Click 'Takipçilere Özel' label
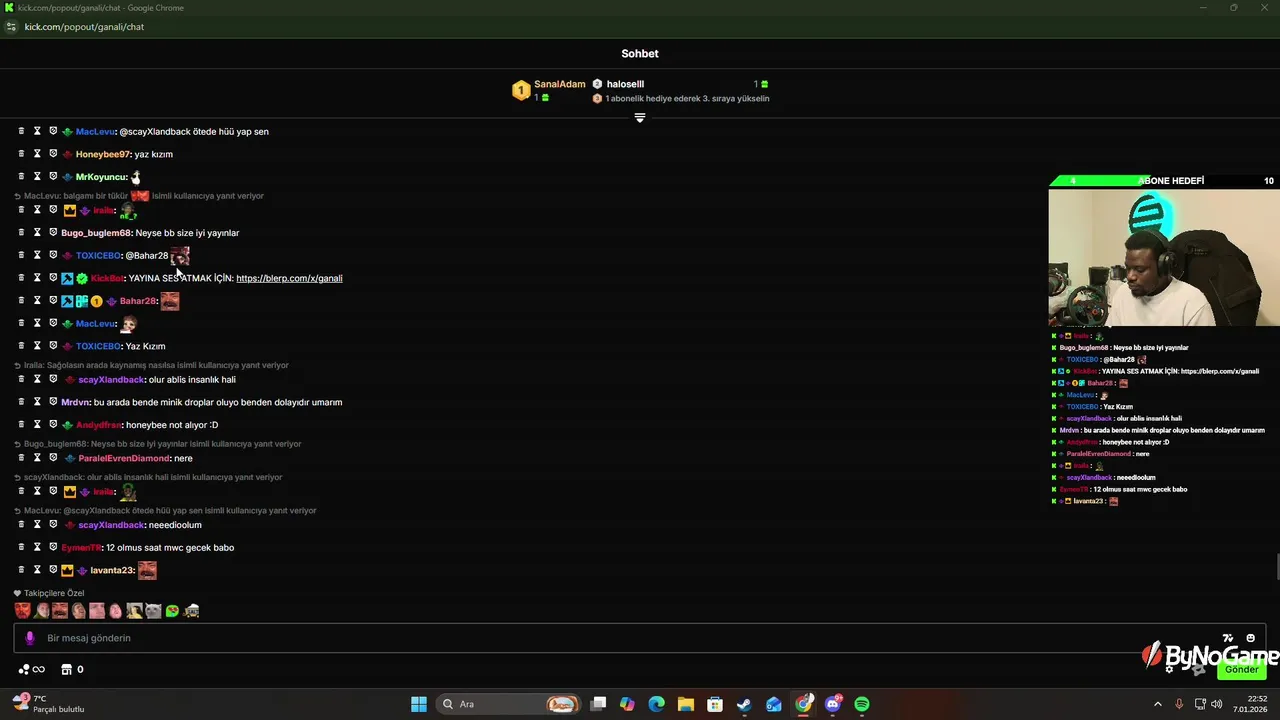 tap(54, 593)
